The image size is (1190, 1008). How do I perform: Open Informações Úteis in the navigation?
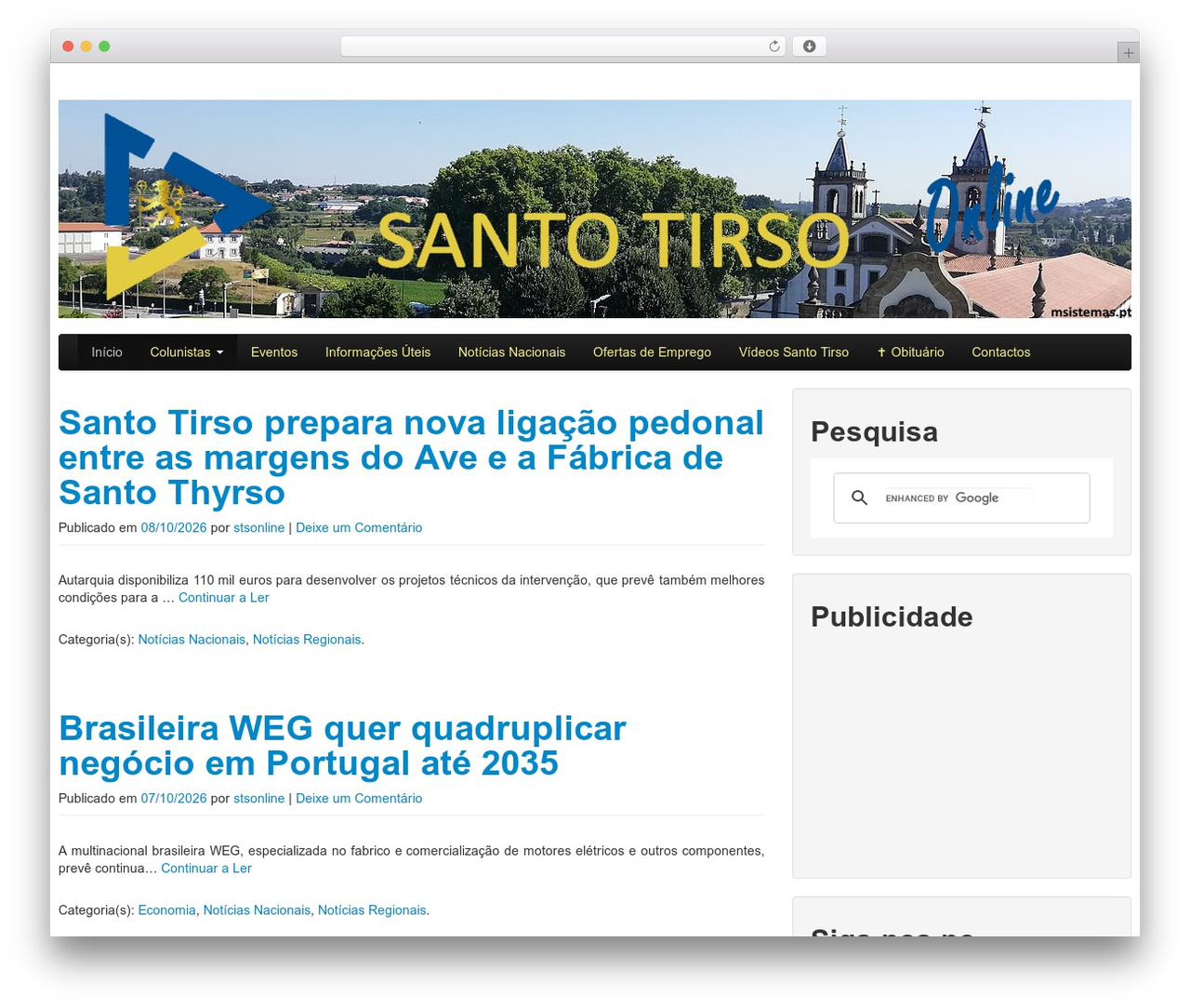pyautogui.click(x=377, y=352)
